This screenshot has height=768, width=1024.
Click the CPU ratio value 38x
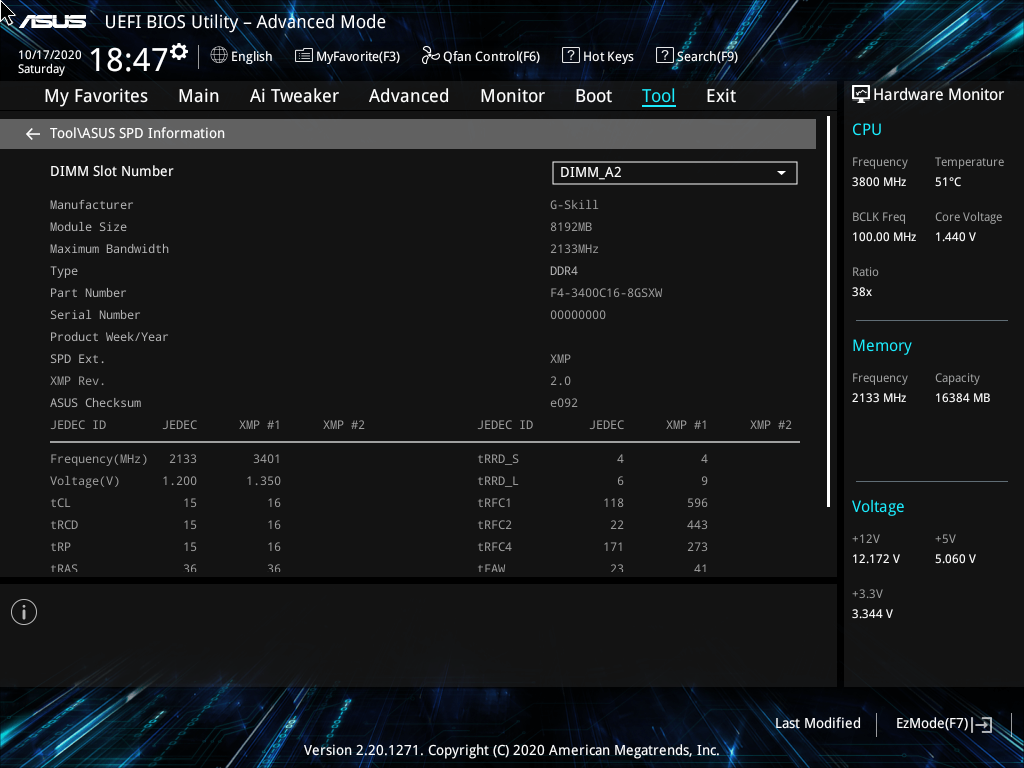pos(861,292)
